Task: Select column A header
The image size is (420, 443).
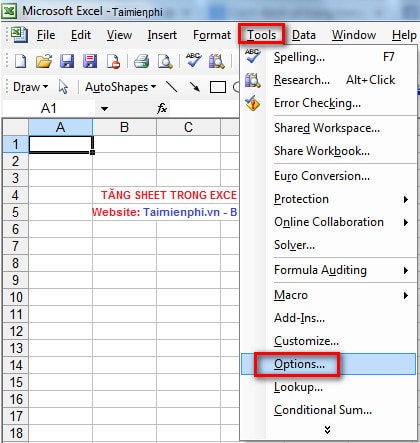Action: (61, 127)
